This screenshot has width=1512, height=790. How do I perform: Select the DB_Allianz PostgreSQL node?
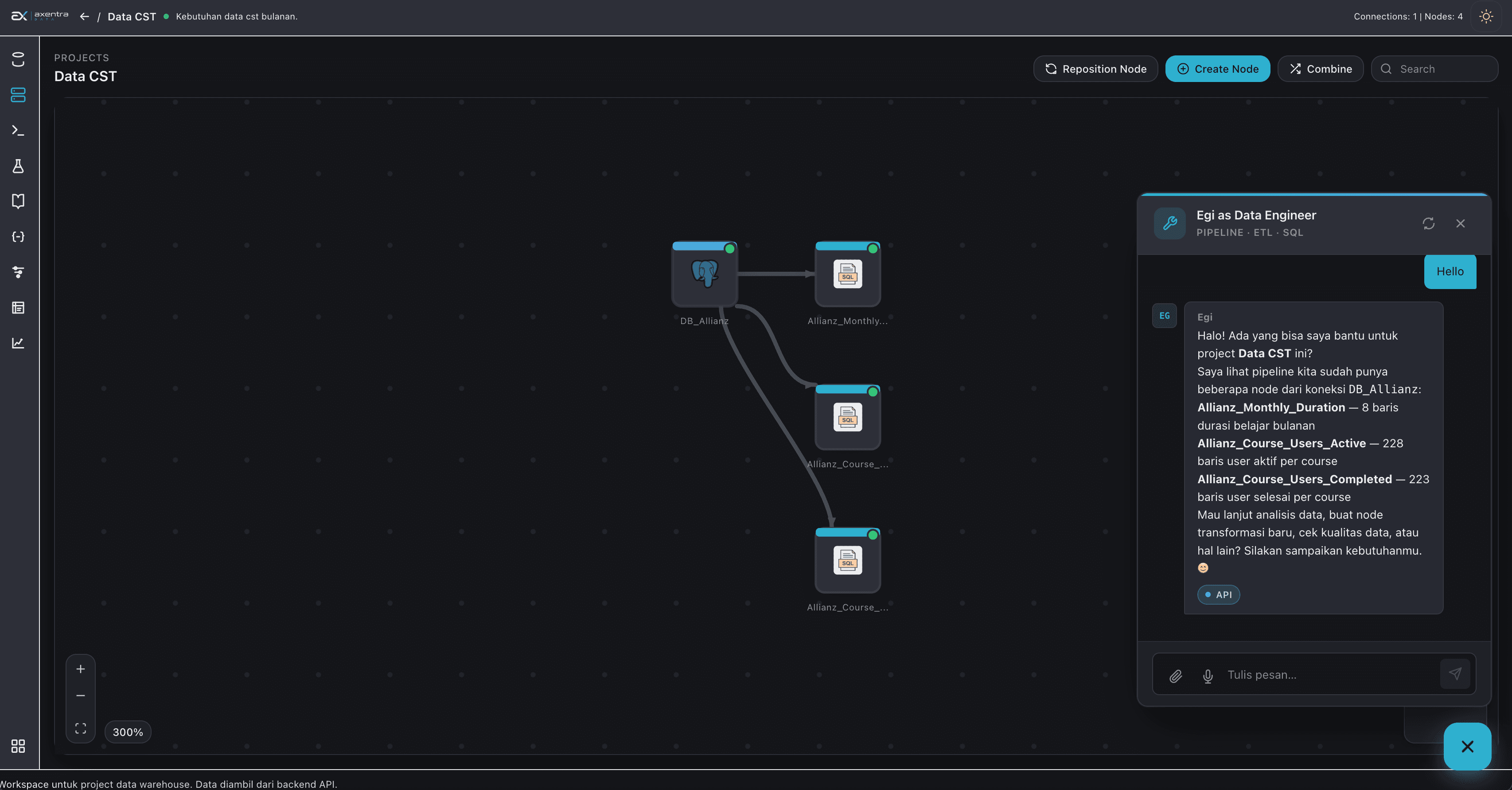point(704,274)
